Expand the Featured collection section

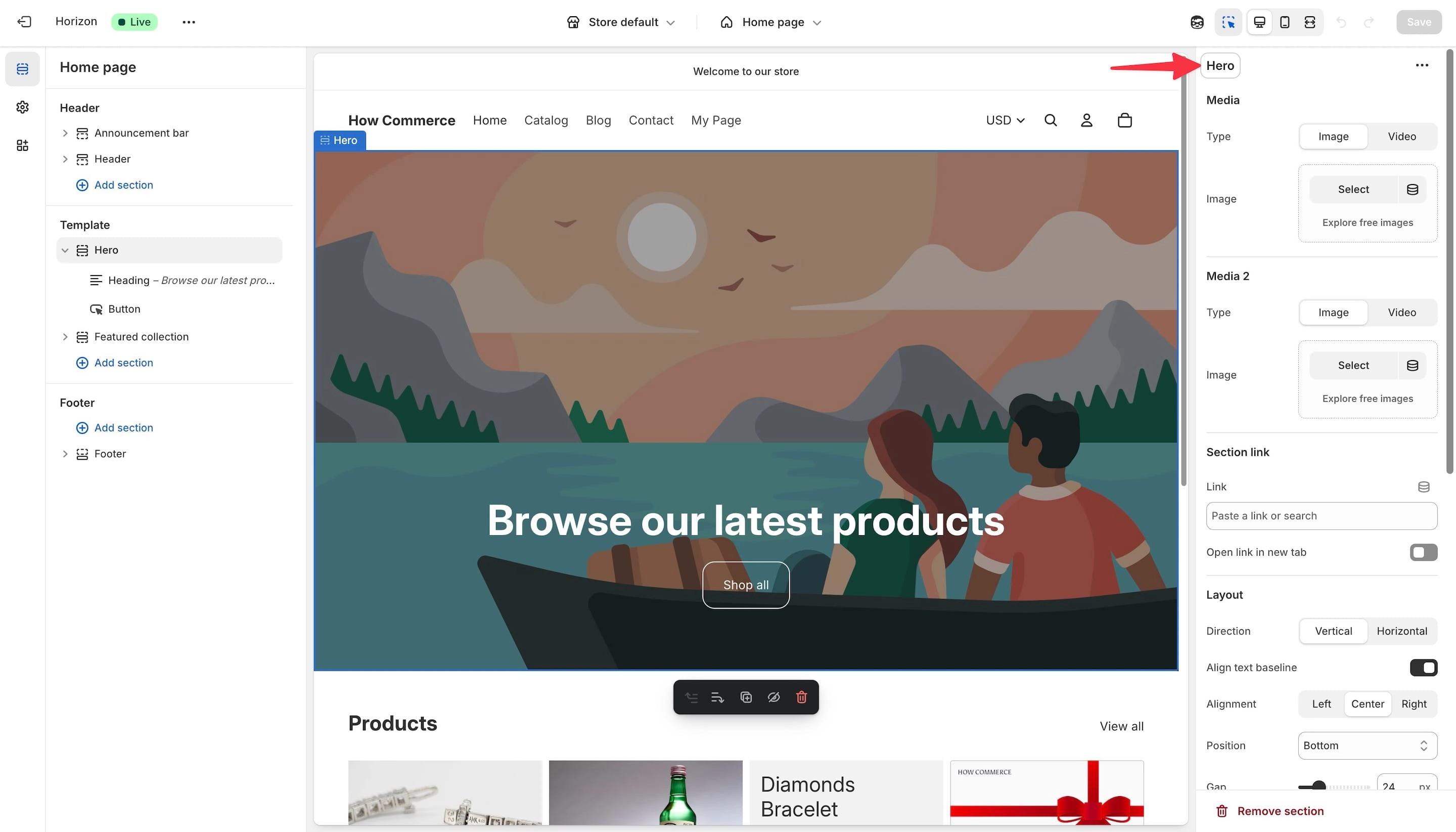pyautogui.click(x=65, y=337)
